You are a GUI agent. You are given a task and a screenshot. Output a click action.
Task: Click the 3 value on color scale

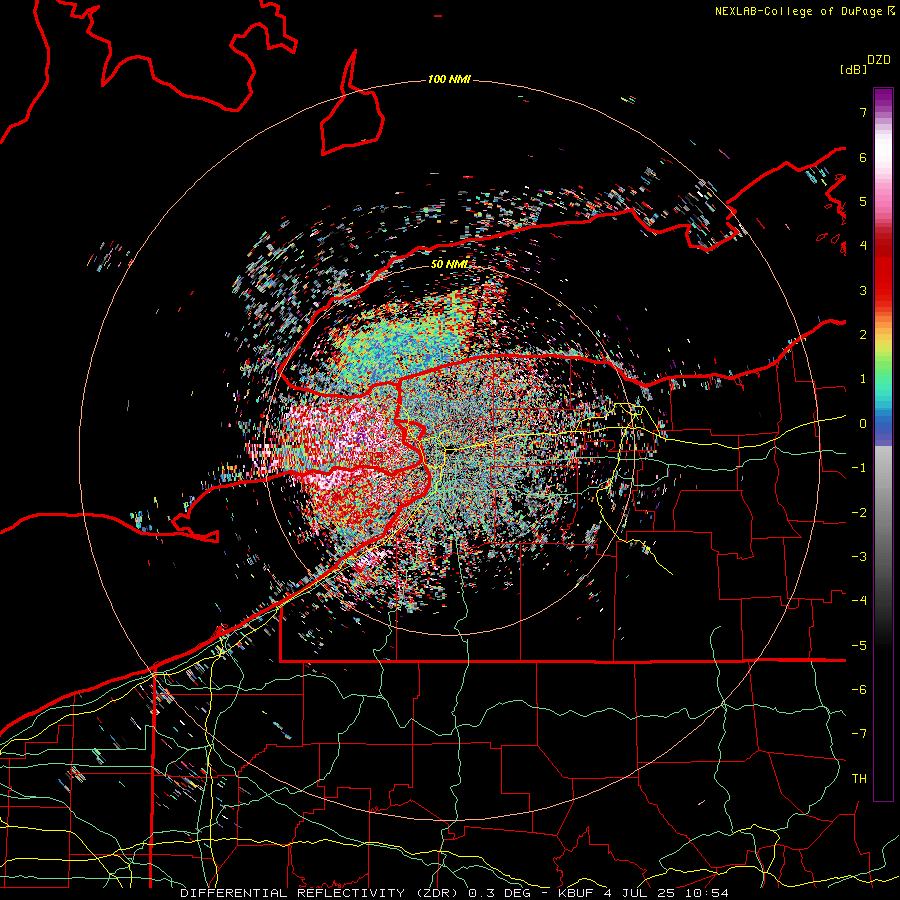tap(863, 290)
